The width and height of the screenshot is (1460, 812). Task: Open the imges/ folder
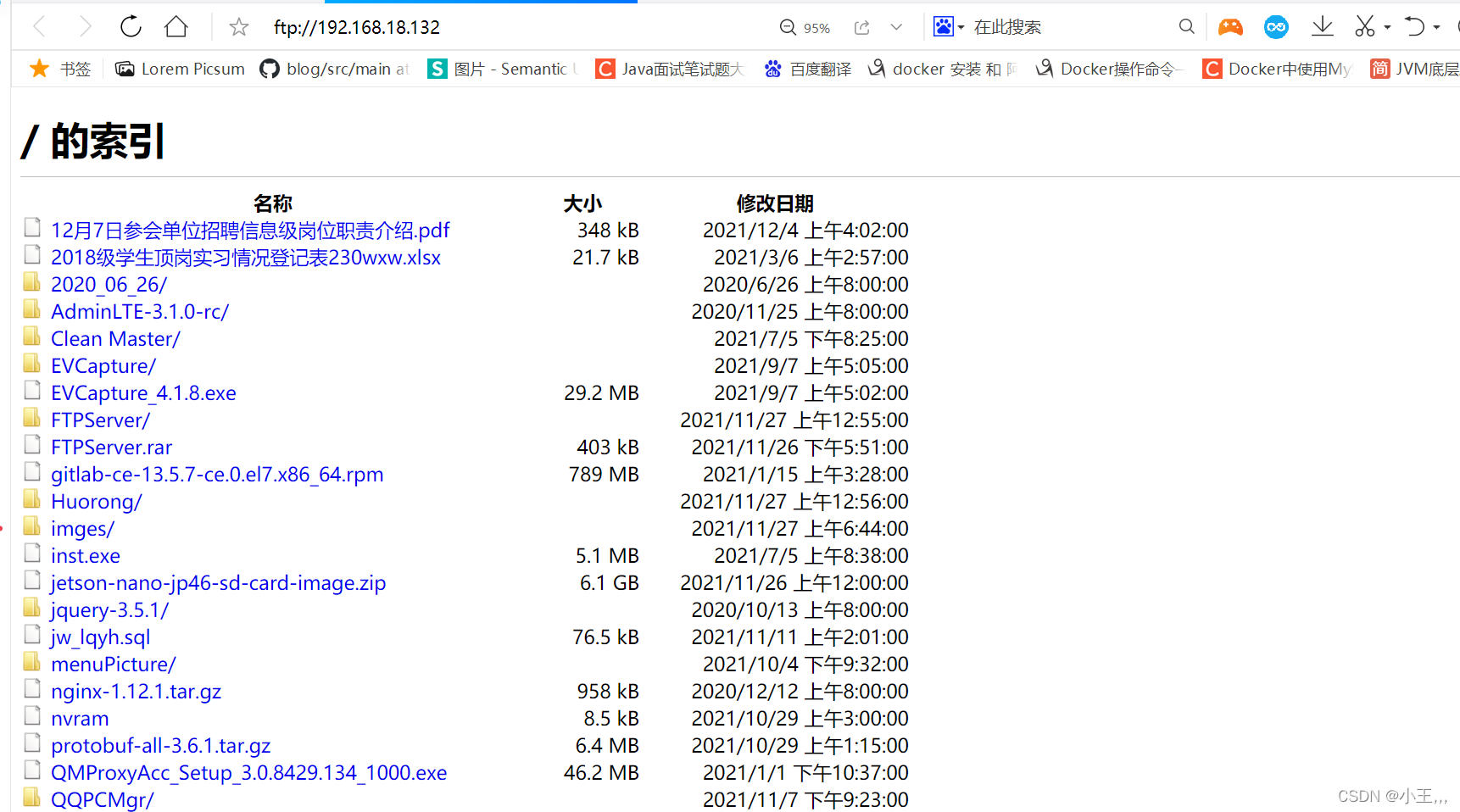[x=82, y=529]
